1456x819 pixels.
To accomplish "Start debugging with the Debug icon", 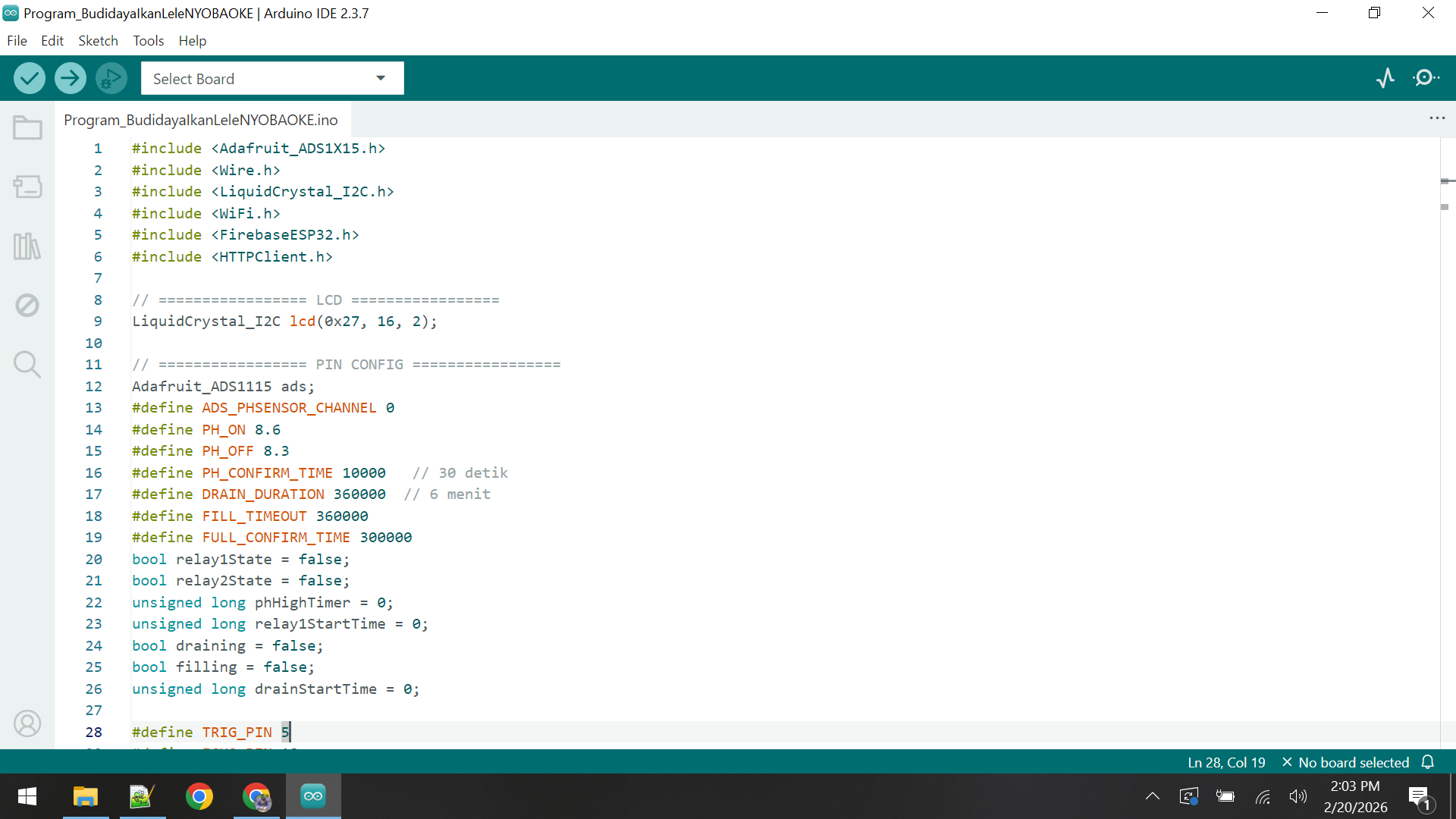I will tap(111, 78).
